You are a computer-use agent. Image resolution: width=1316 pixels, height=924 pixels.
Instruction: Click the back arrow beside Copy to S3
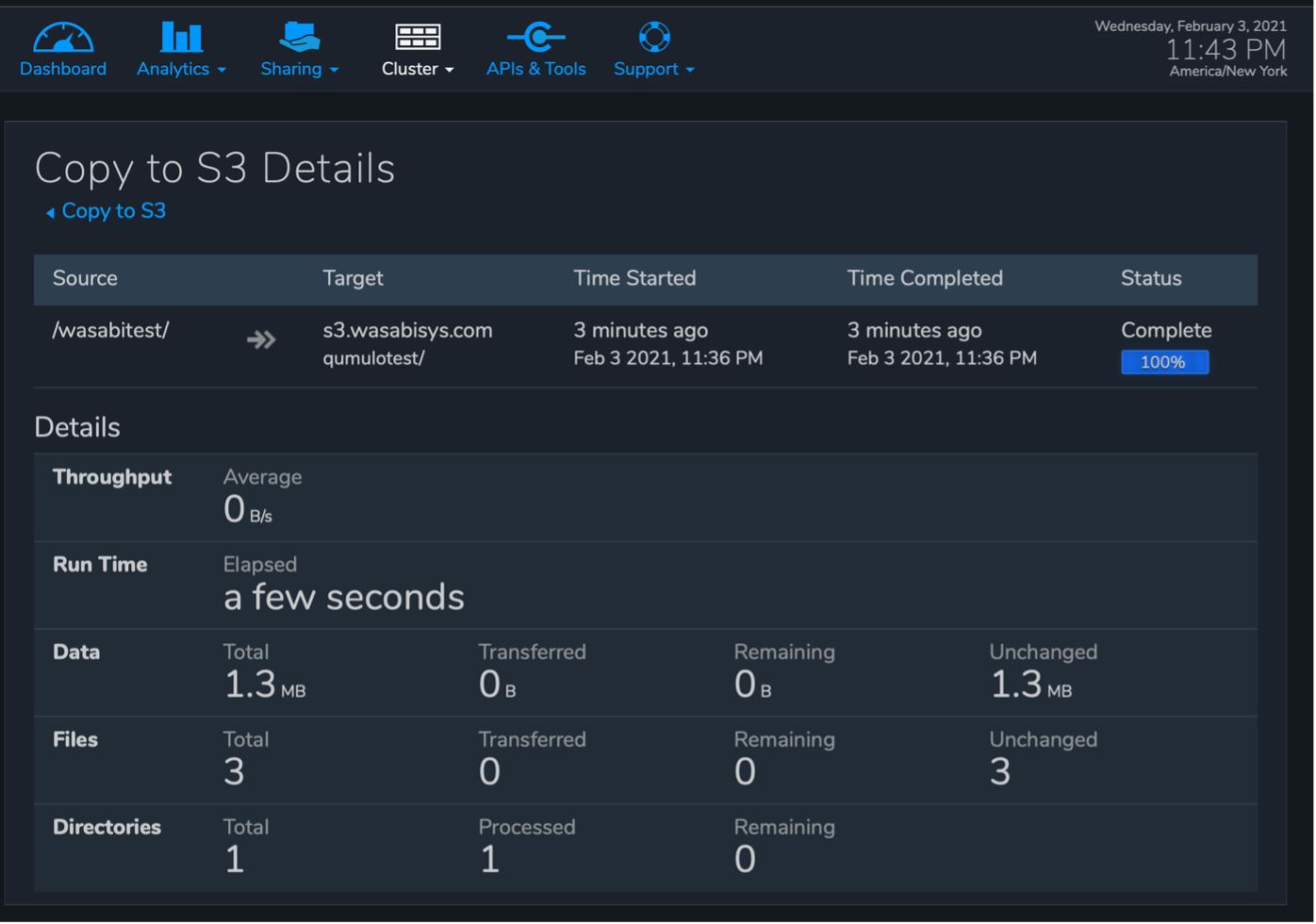[x=50, y=213]
